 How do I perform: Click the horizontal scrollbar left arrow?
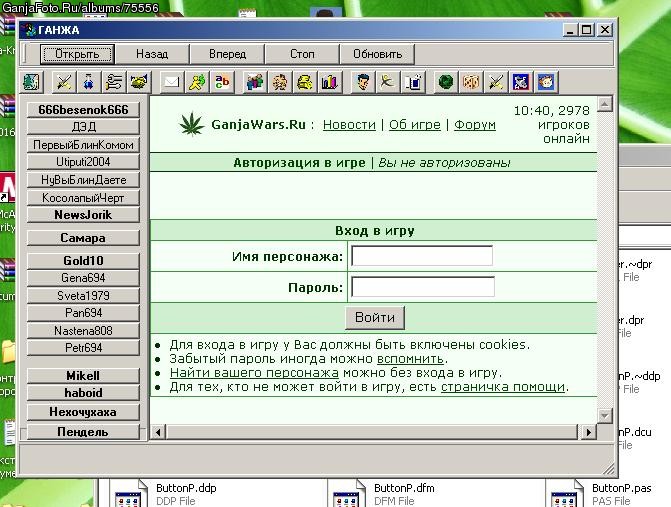(158, 432)
